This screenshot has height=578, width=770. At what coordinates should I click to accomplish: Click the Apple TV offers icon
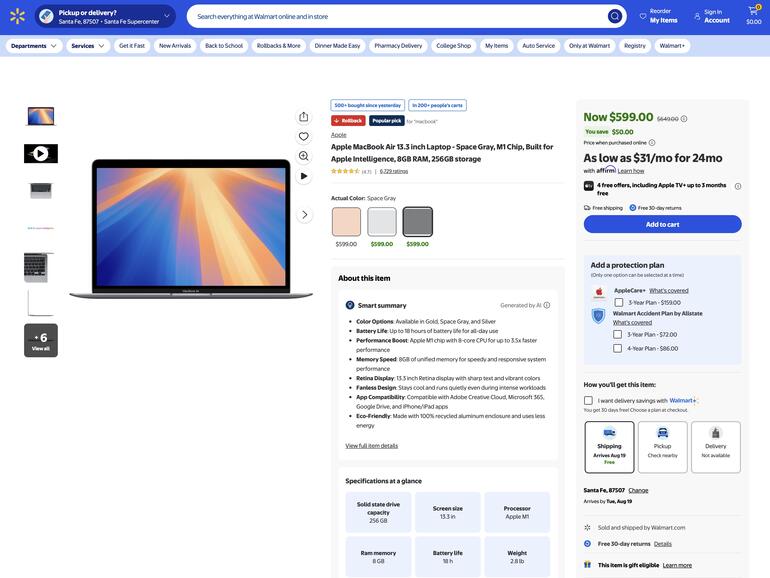point(588,186)
